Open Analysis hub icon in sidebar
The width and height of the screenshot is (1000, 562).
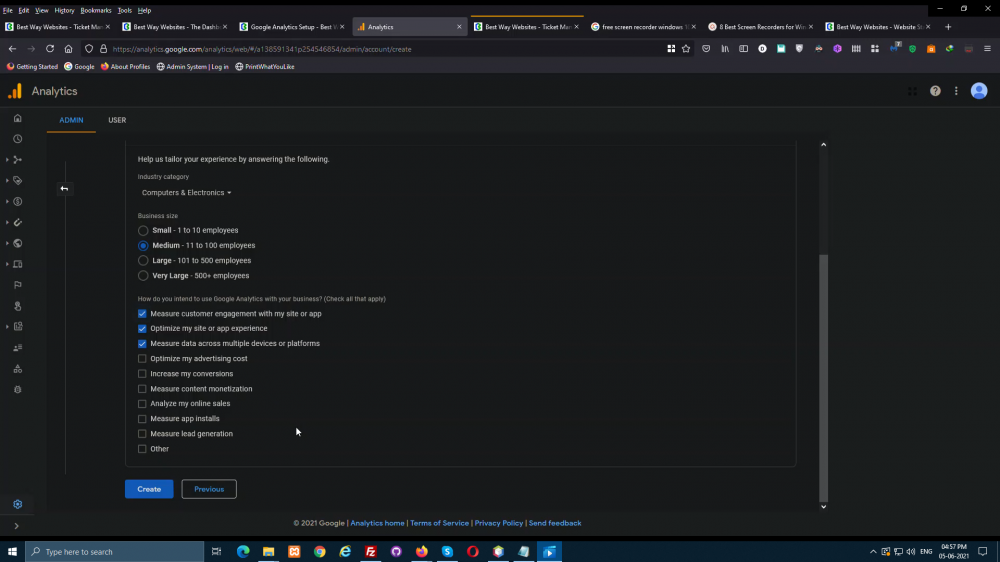click(18, 327)
